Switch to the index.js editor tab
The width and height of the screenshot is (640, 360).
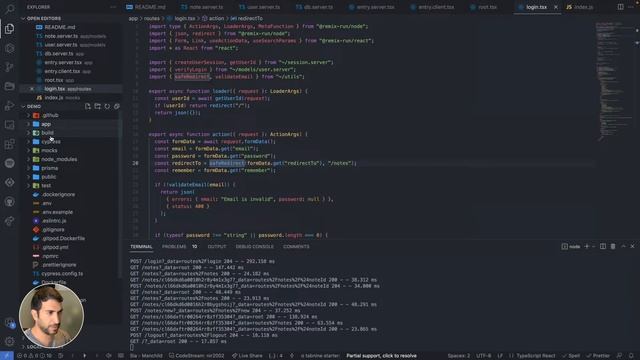[580, 7]
